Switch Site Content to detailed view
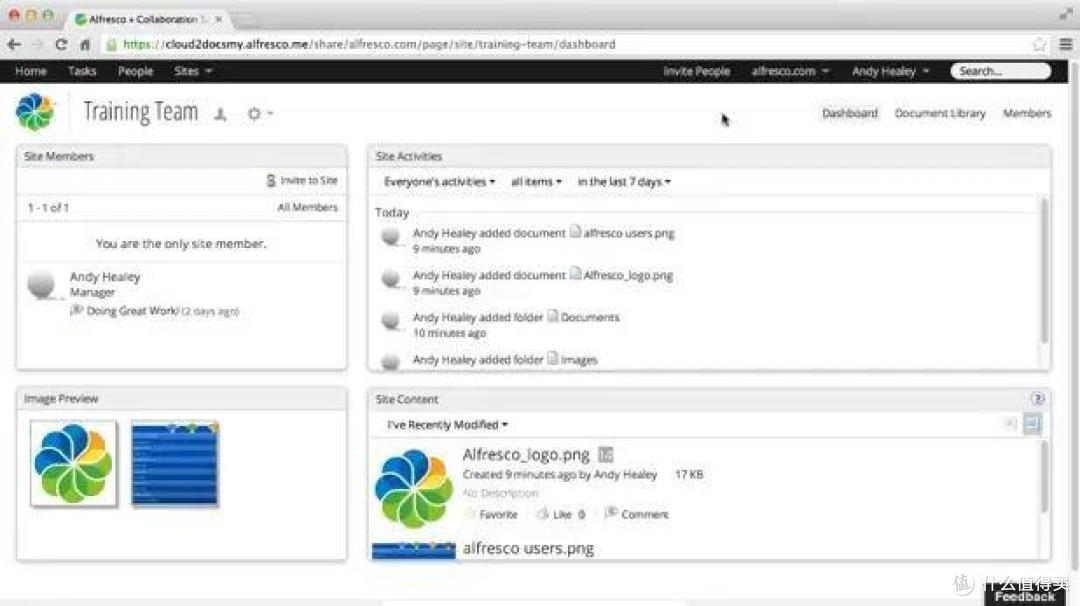The image size is (1080, 606). click(x=1031, y=424)
